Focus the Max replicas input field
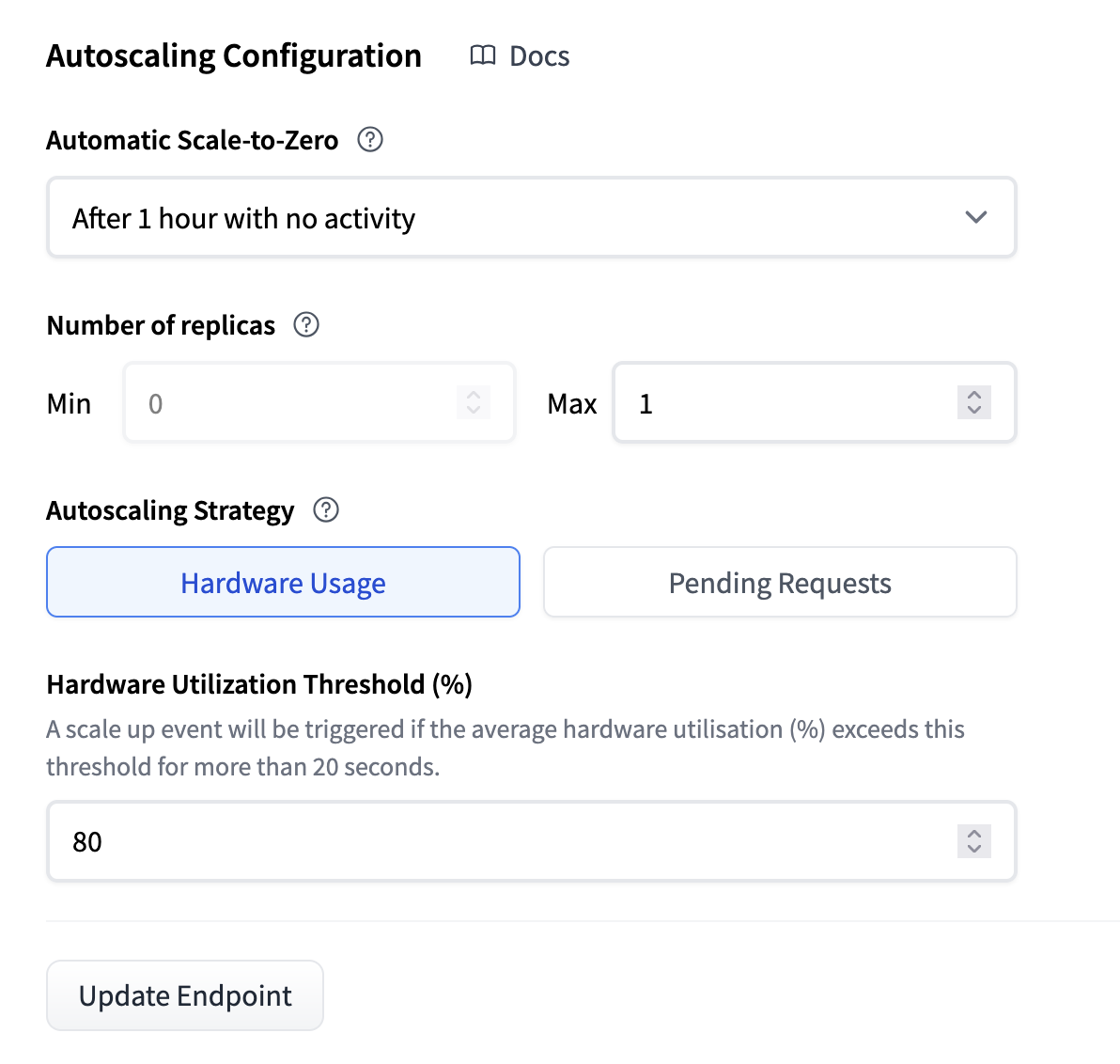Viewport: 1120px width, 1064px height. (x=815, y=403)
